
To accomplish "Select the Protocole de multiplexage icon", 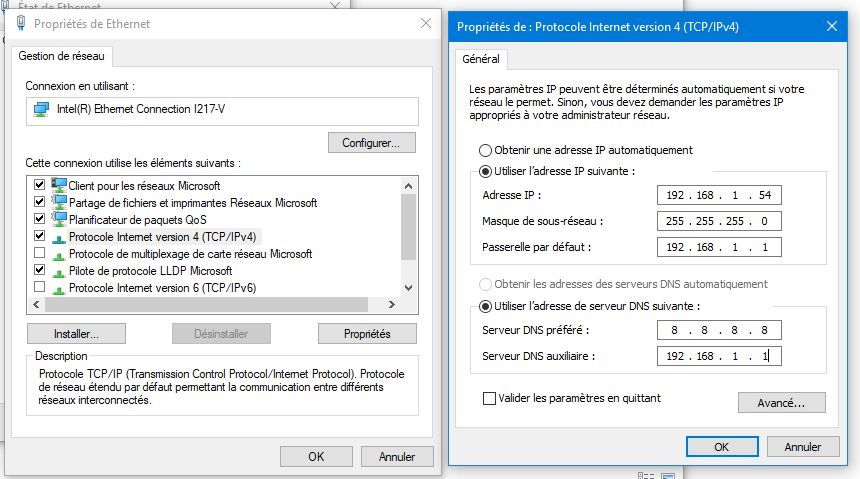I will [59, 254].
